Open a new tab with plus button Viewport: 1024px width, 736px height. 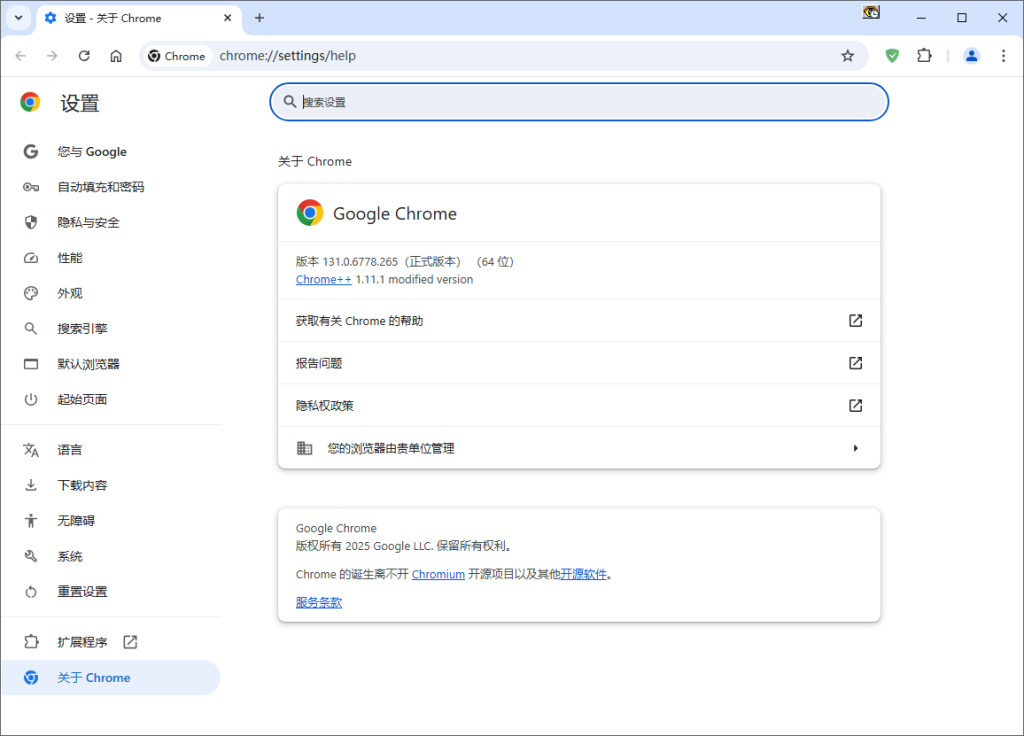259,18
